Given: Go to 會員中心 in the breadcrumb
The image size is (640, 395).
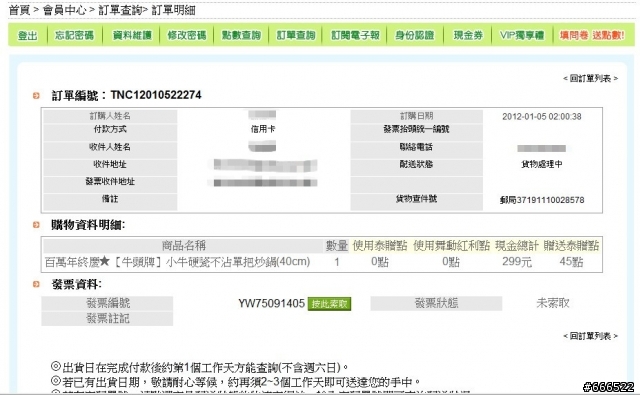Looking at the screenshot, I should click(x=64, y=10).
